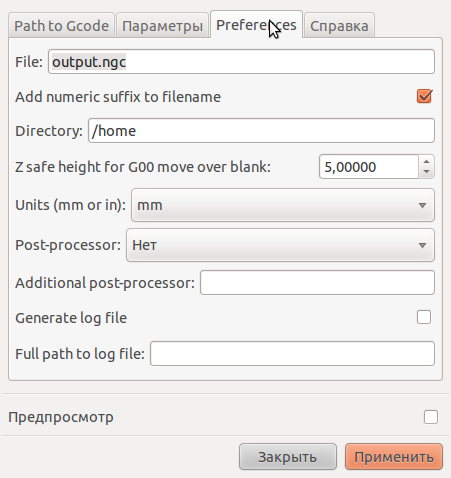The image size is (451, 478).
Task: Click the Закрыть button
Action: tap(288, 457)
